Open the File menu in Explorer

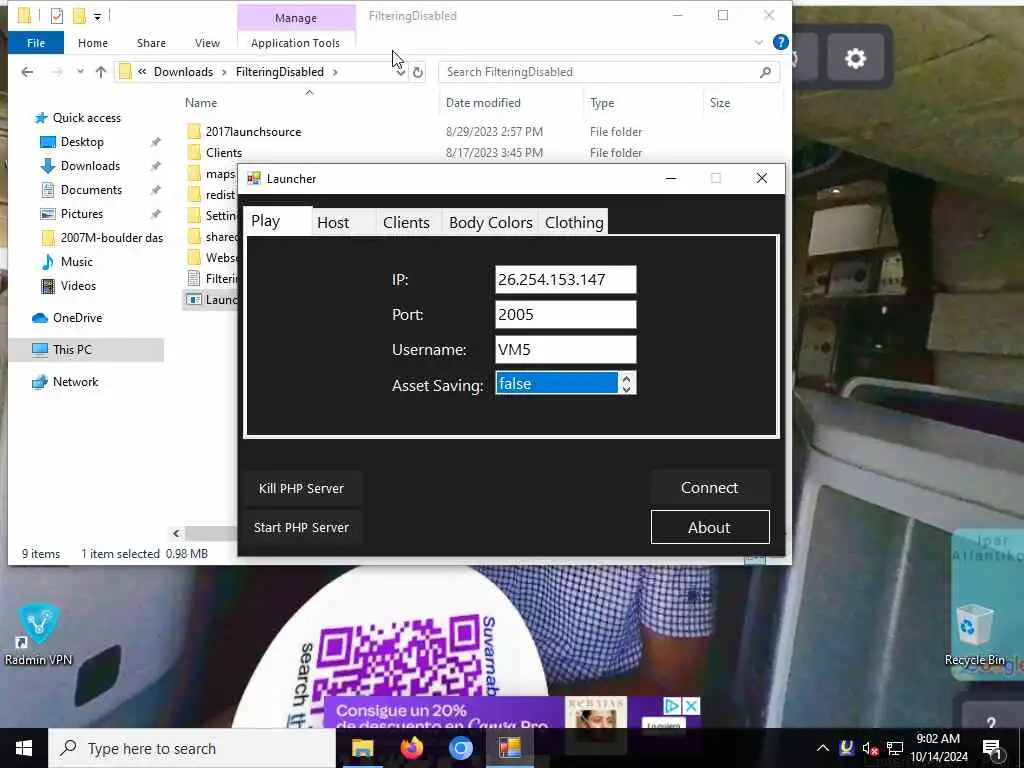coord(36,42)
